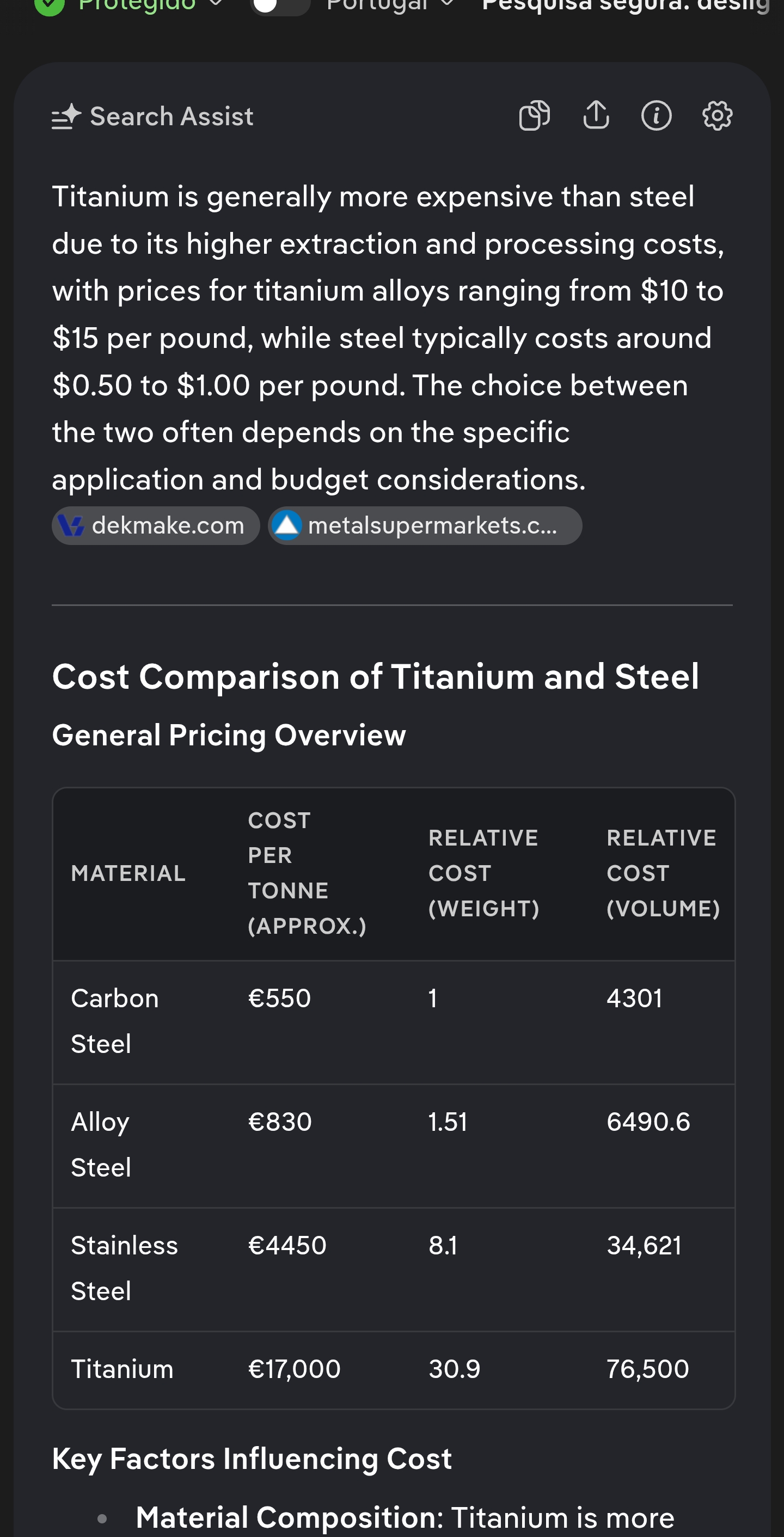Image resolution: width=784 pixels, height=1537 pixels.
Task: Open Search Assist info icon
Action: [x=656, y=116]
